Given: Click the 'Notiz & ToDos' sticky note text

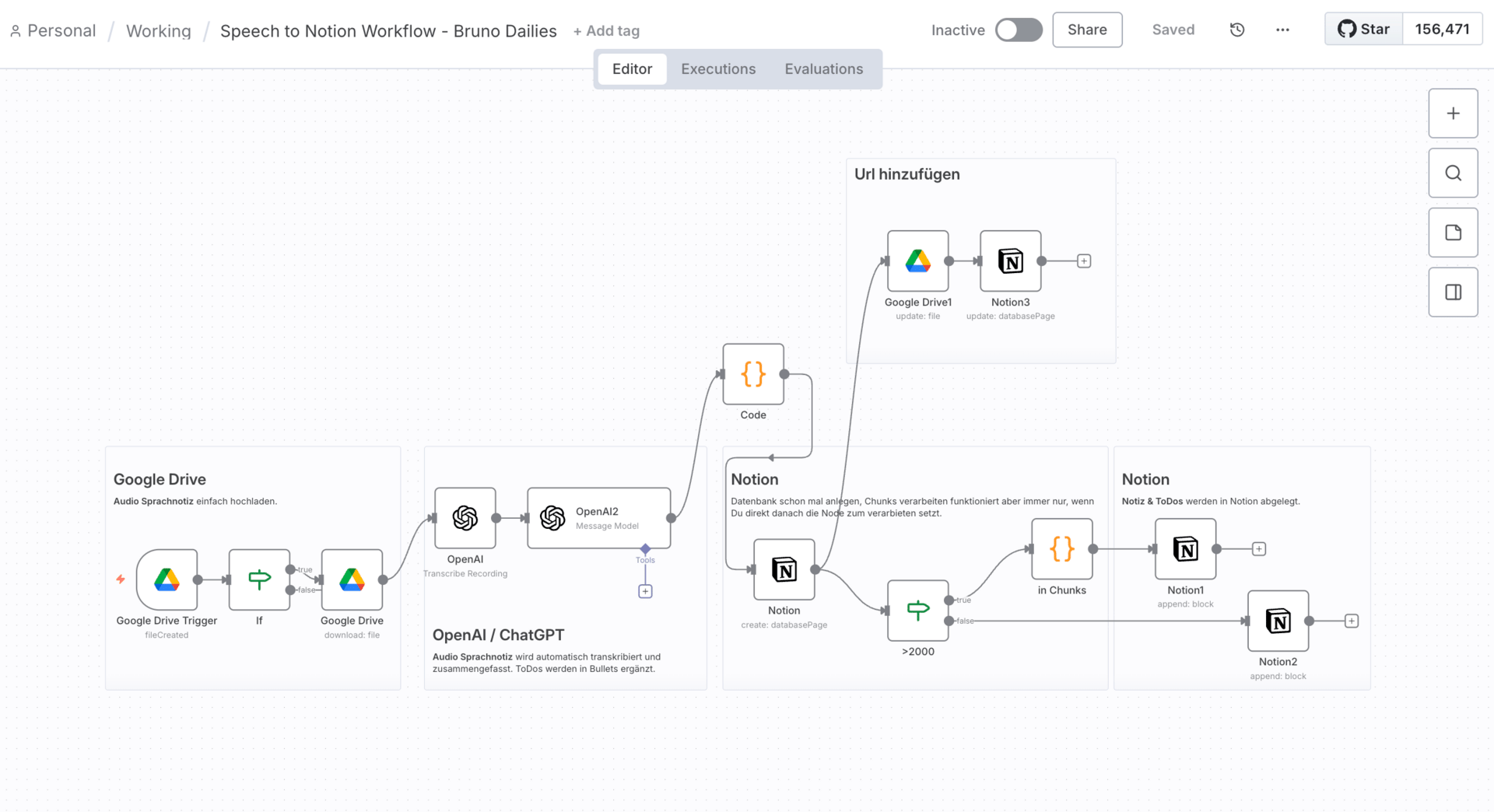Looking at the screenshot, I should click(1211, 501).
